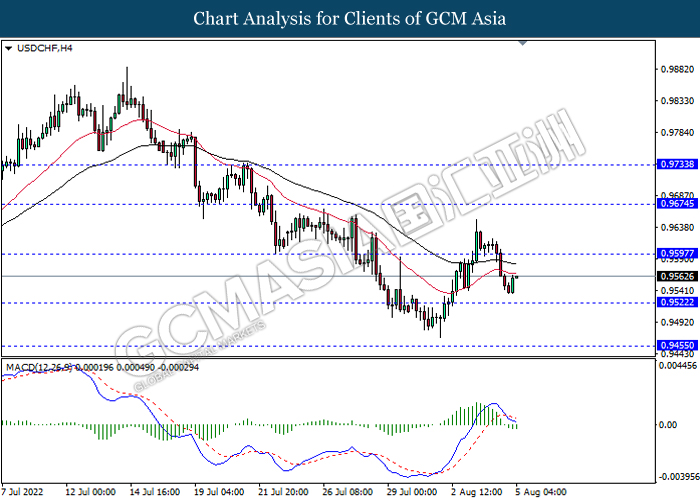The width and height of the screenshot is (700, 500).
Task: Click the 0.96380 price axis value
Action: [x=677, y=228]
